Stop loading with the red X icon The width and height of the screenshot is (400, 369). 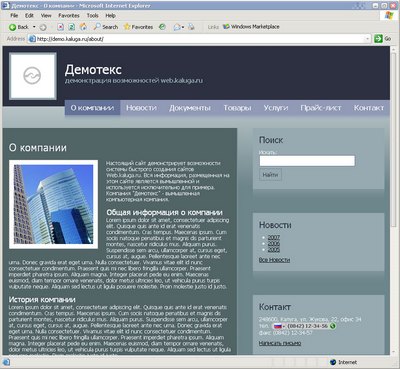point(61,27)
